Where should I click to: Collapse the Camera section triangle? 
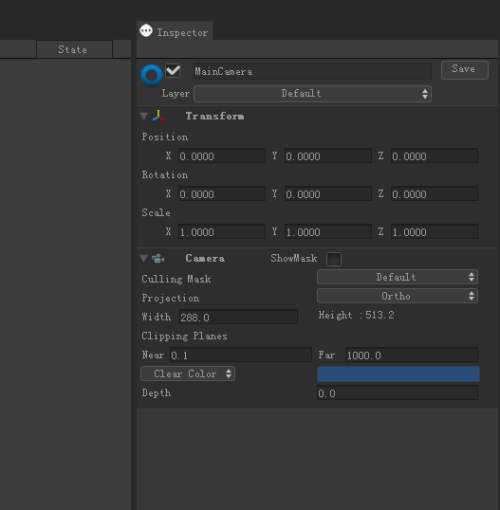coord(144,259)
